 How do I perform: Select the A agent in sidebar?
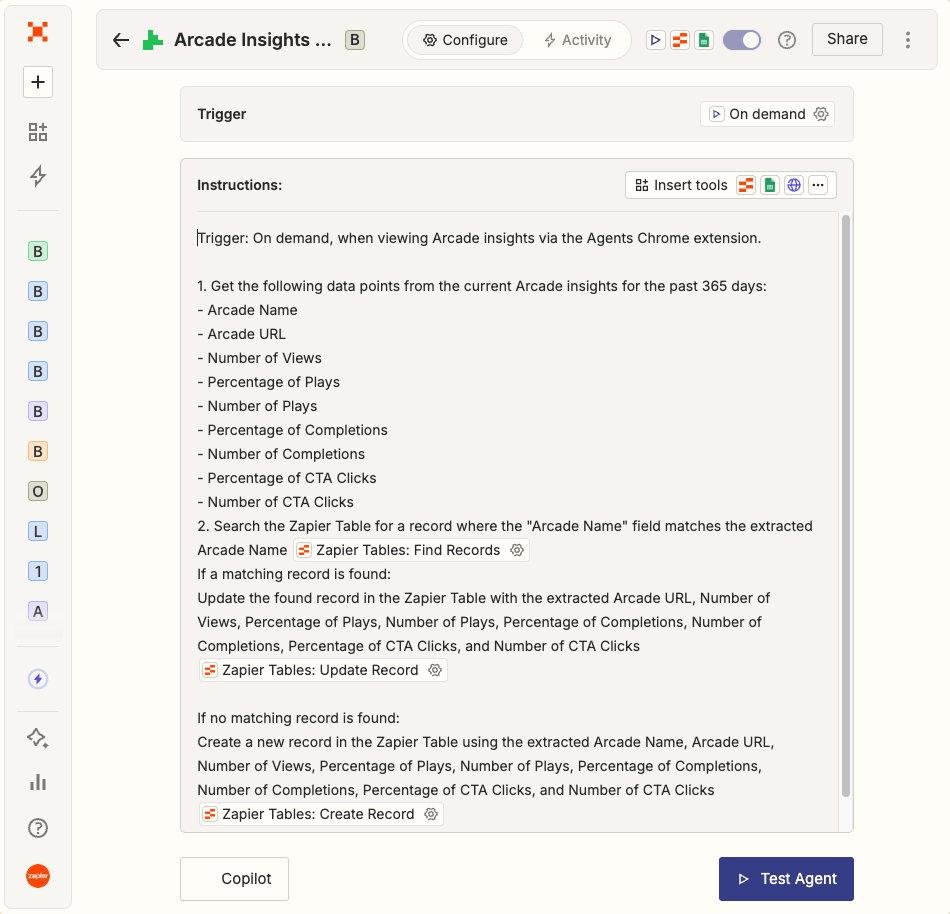tap(38, 611)
